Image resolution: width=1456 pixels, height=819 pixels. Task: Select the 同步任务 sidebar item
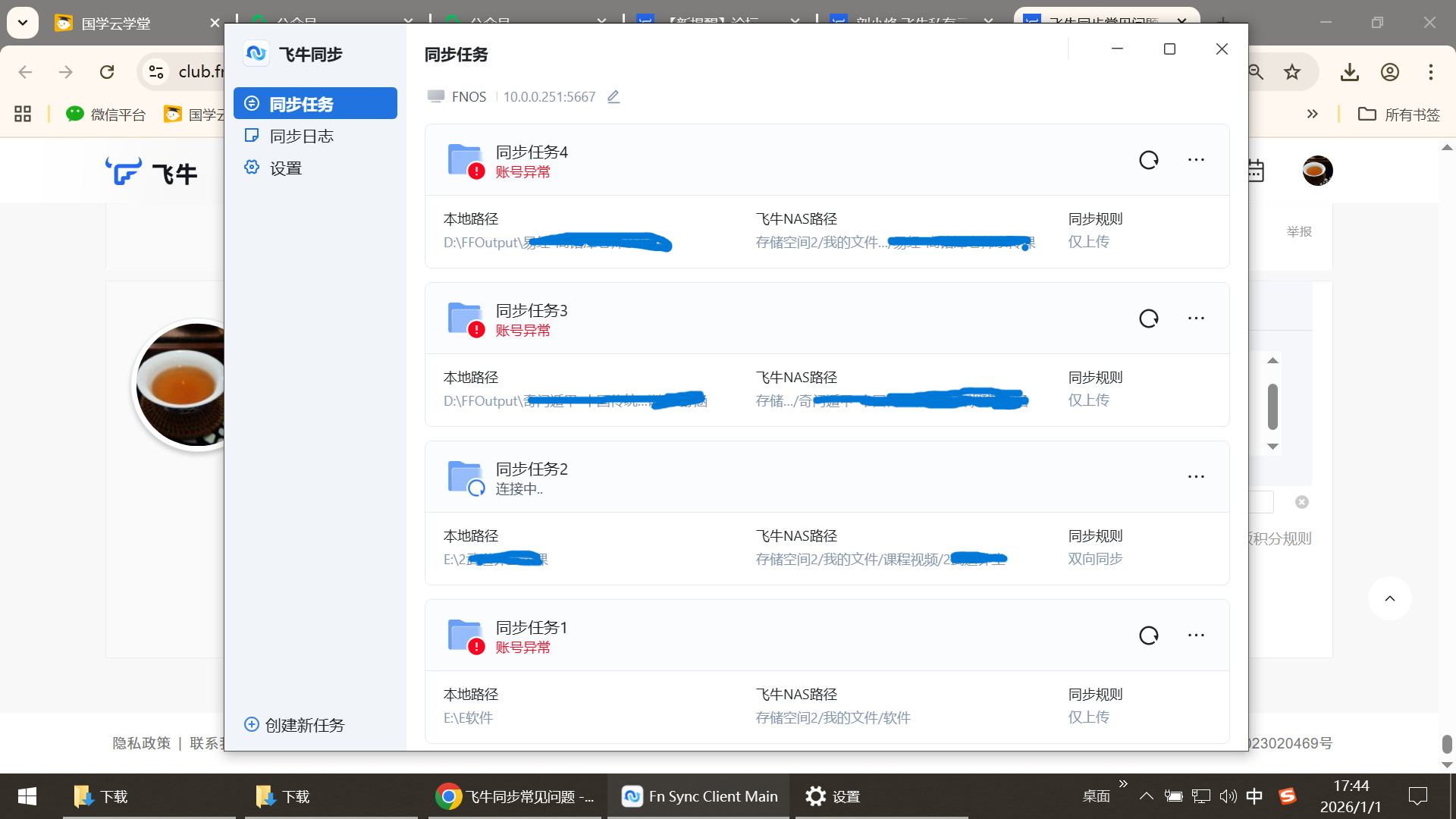coord(315,104)
